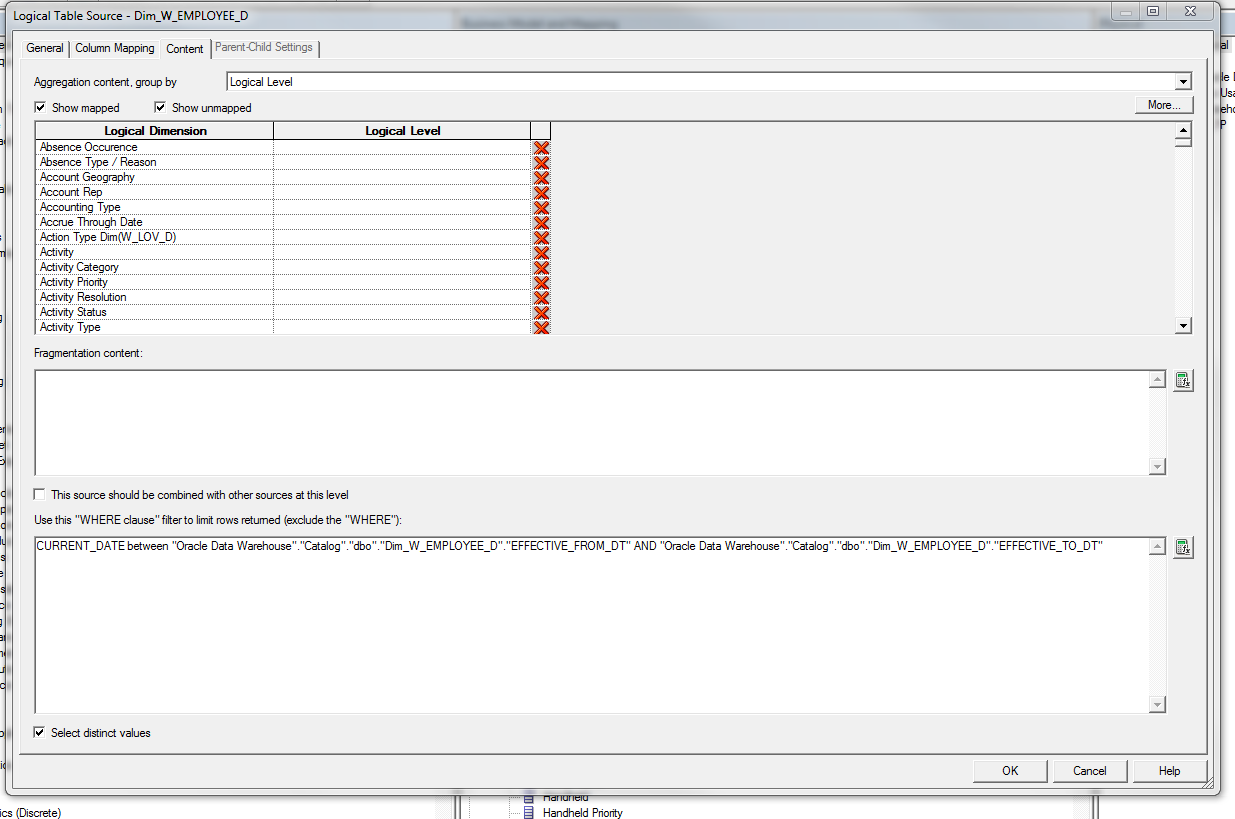Clear mapping for Action Type Dim(W_LOV_D)

point(541,236)
